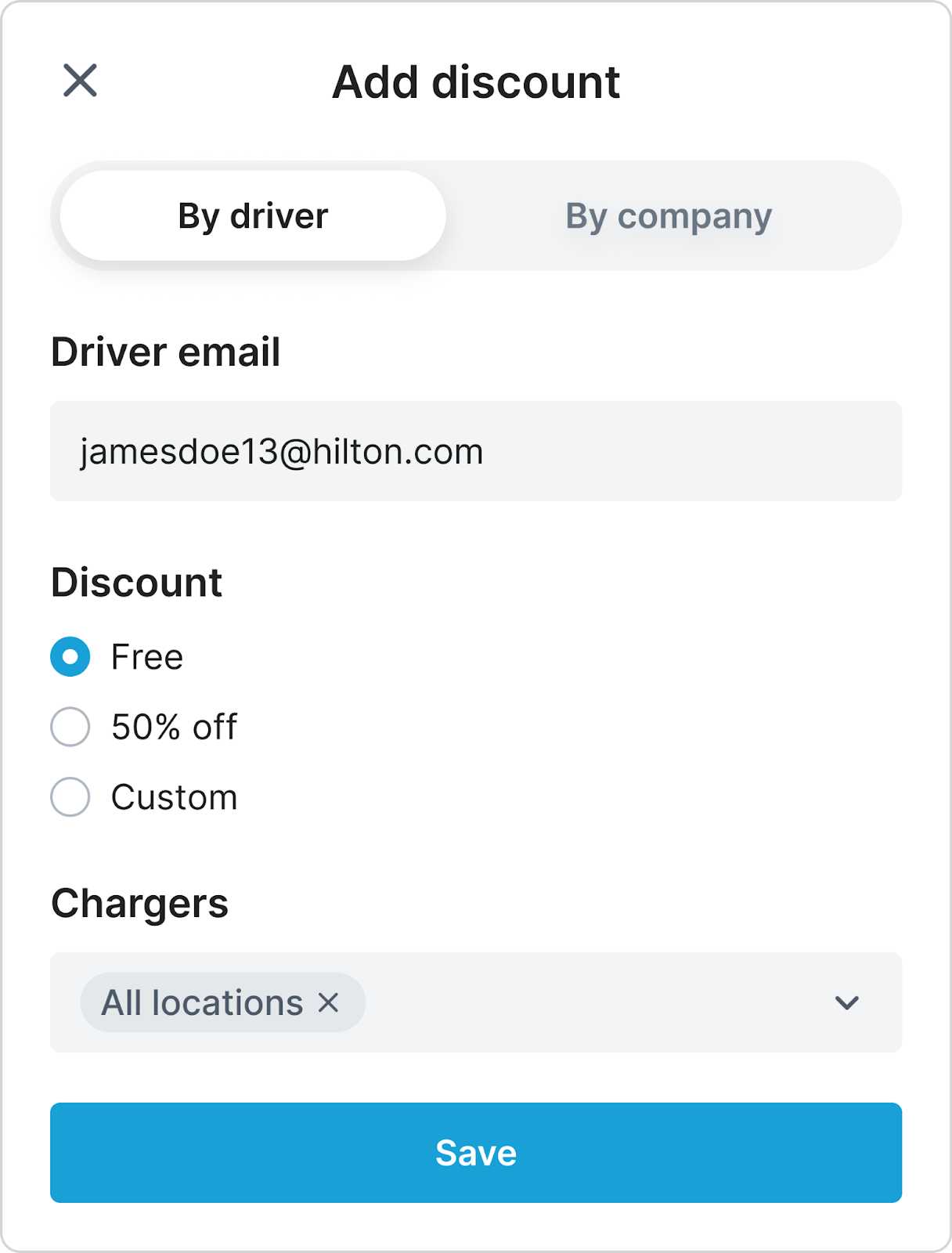Click the Free option label text

147,656
